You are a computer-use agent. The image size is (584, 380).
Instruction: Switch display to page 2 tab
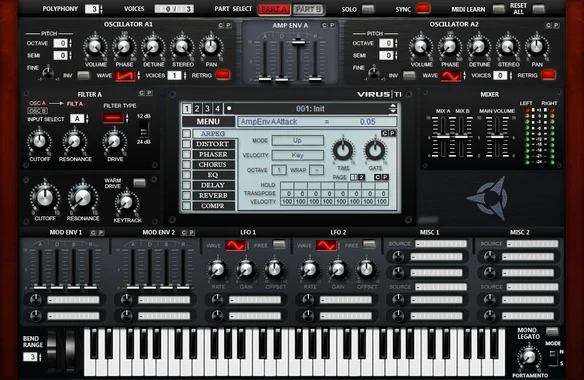click(x=197, y=109)
